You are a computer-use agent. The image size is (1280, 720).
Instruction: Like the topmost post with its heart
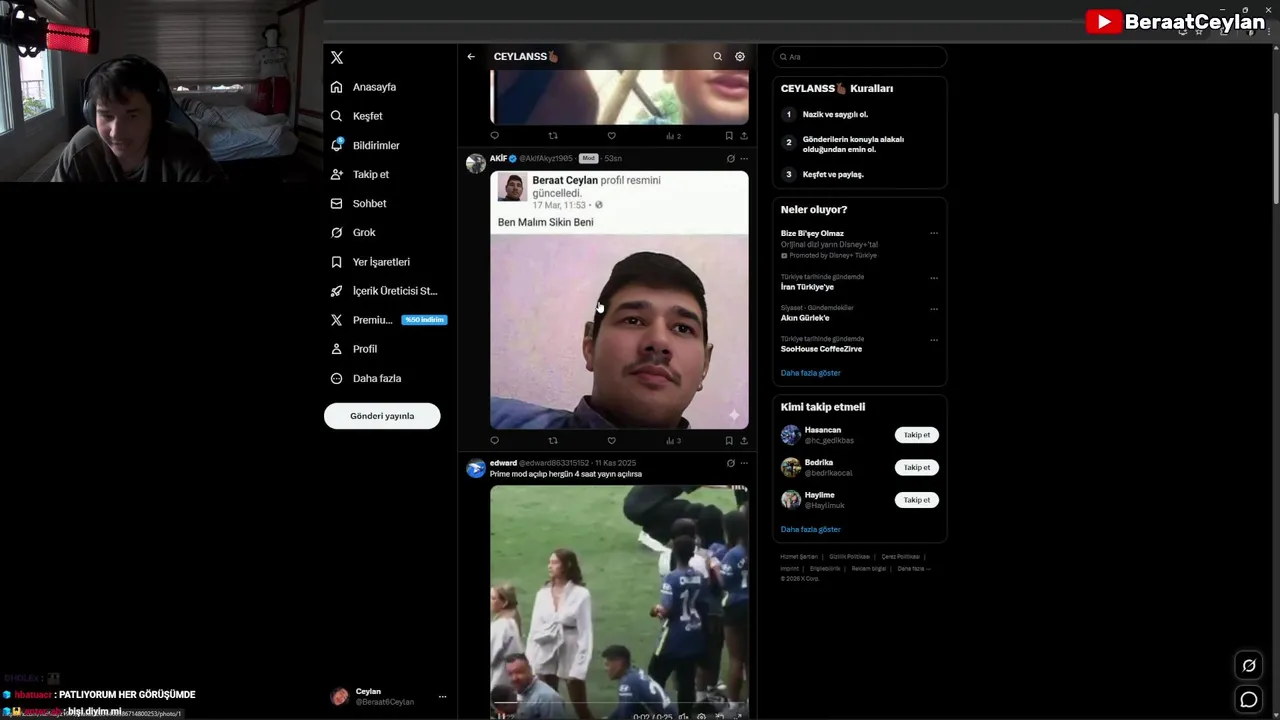pyautogui.click(x=611, y=136)
